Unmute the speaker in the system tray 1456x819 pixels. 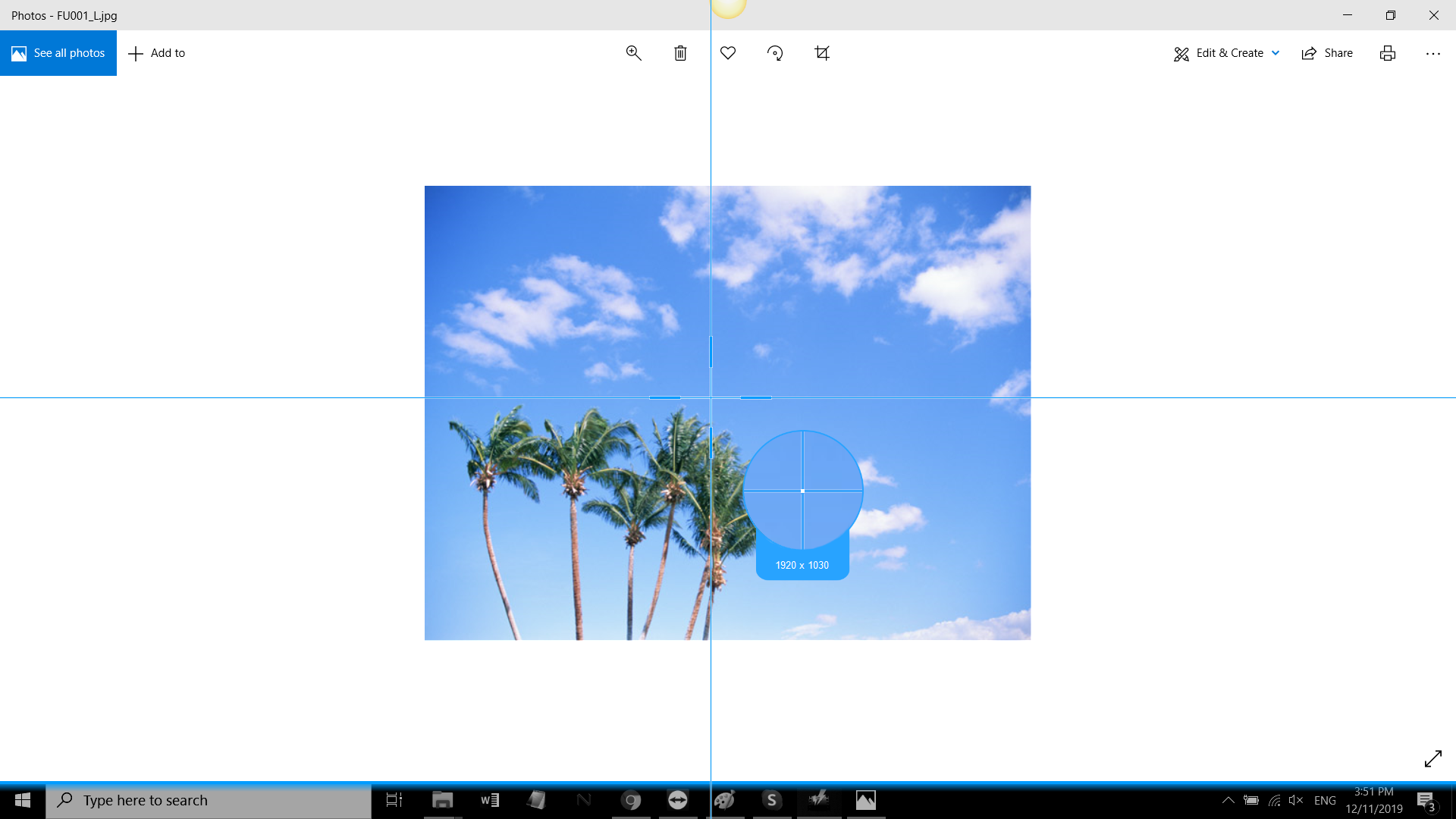(1295, 800)
